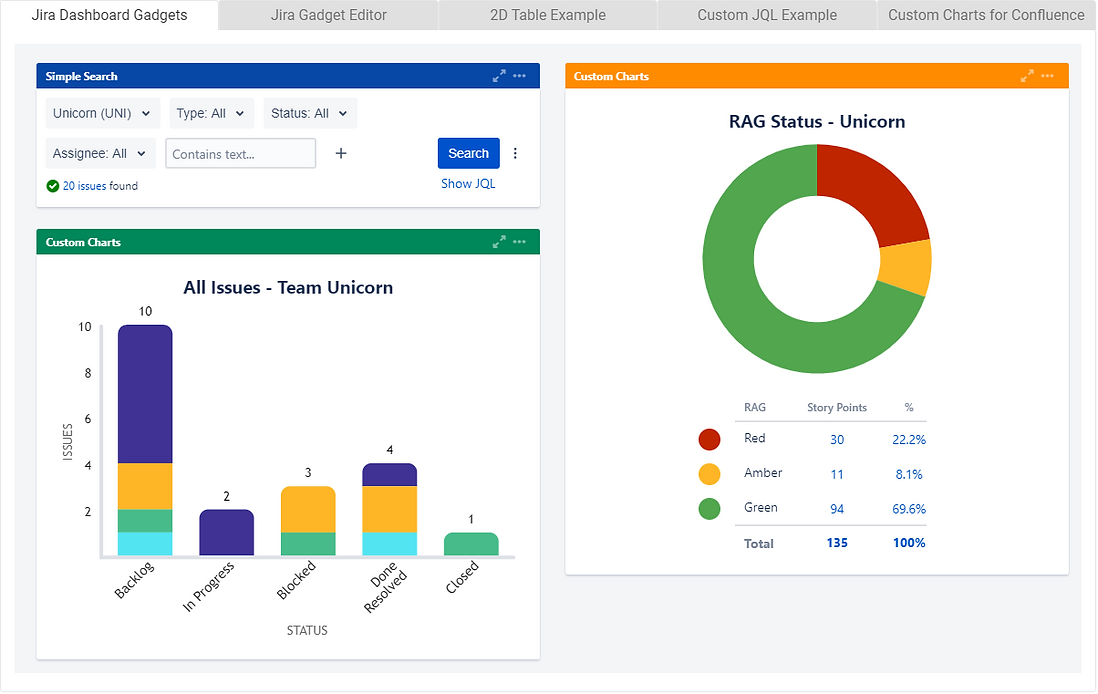The width and height of the screenshot is (1098, 694).
Task: Click the Closed bar in the chart
Action: pos(471,544)
